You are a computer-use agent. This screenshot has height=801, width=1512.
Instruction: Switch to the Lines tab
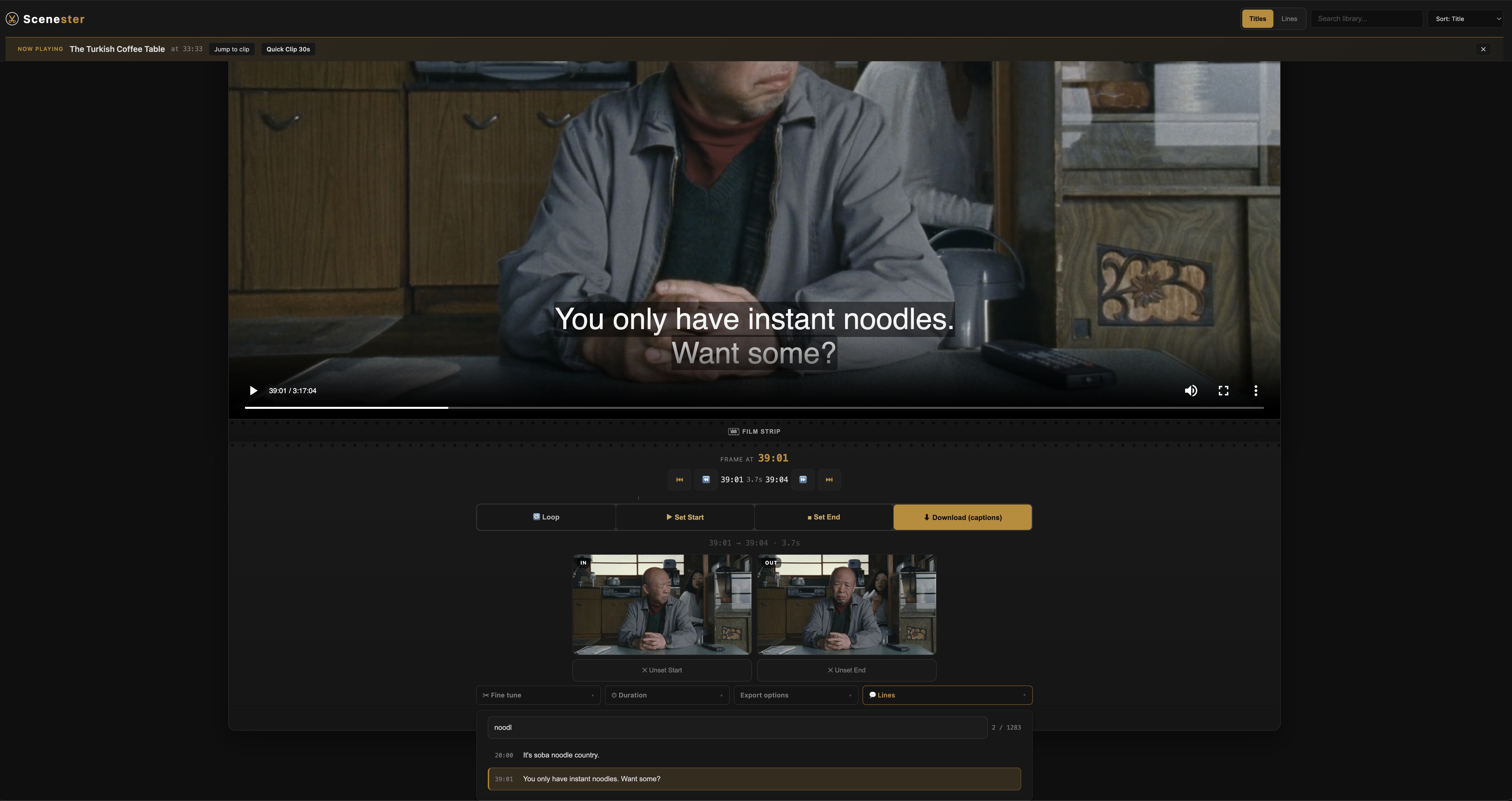(1289, 19)
